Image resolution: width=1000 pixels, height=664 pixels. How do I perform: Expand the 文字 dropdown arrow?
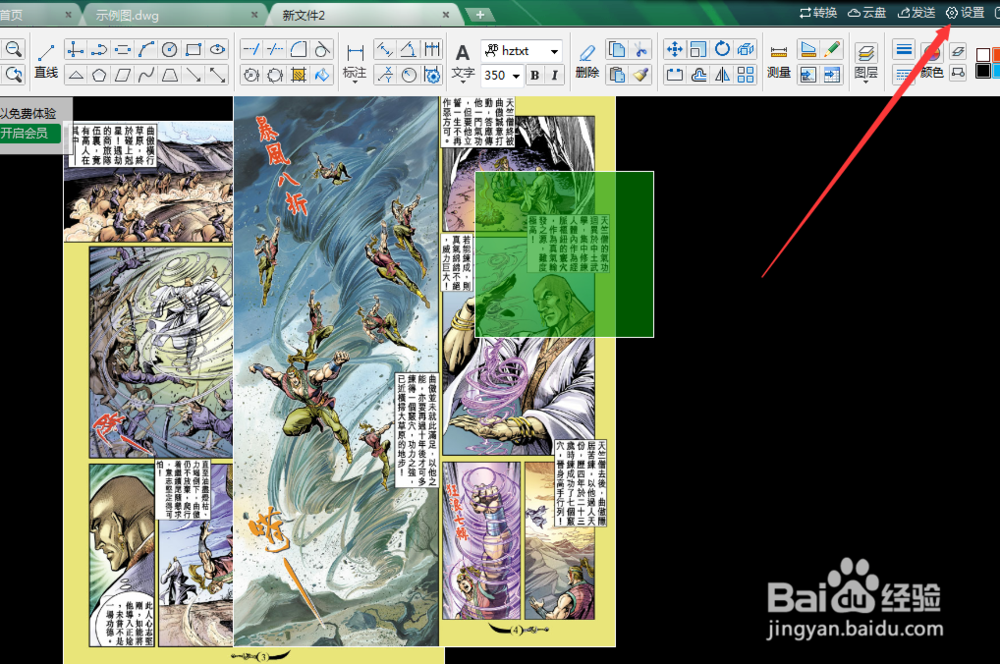click(464, 82)
